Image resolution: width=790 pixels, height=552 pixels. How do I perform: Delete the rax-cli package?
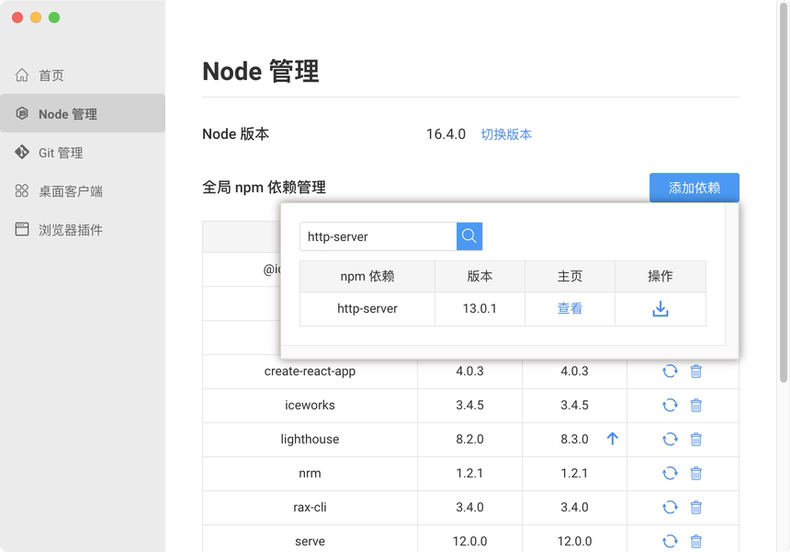[x=696, y=507]
